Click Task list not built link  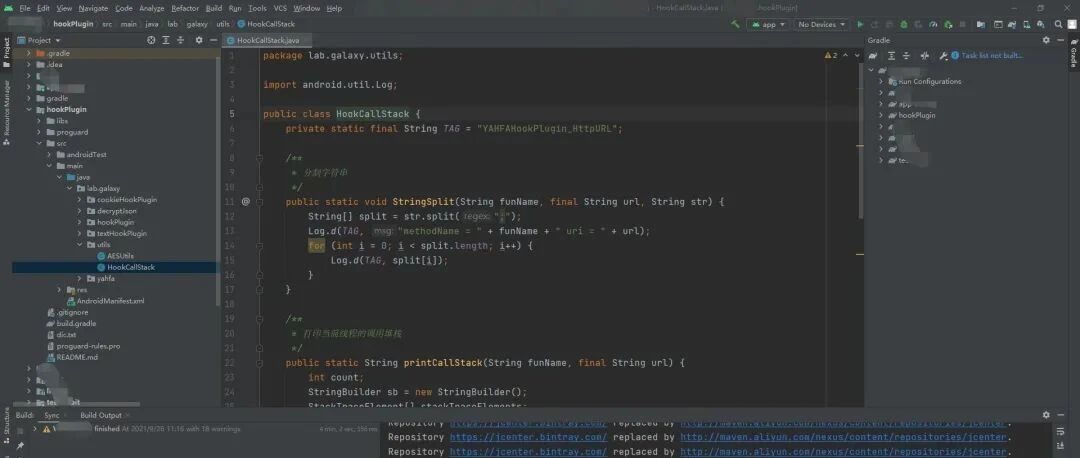point(992,56)
